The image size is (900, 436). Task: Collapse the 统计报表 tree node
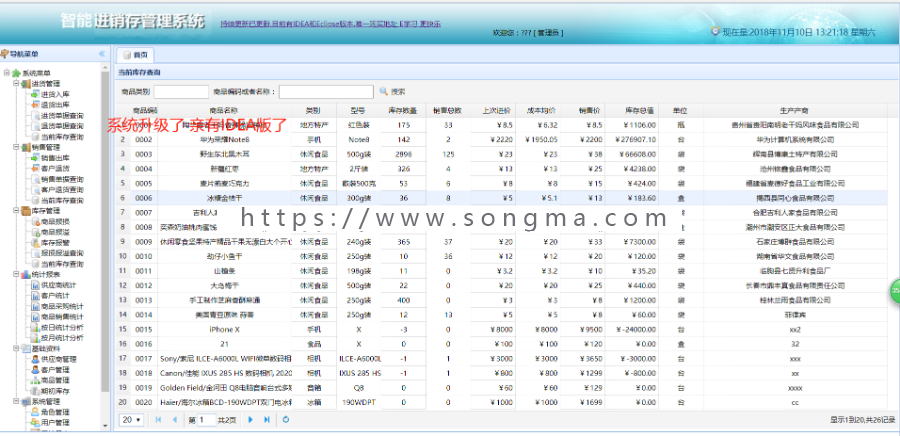pyautogui.click(x=17, y=275)
